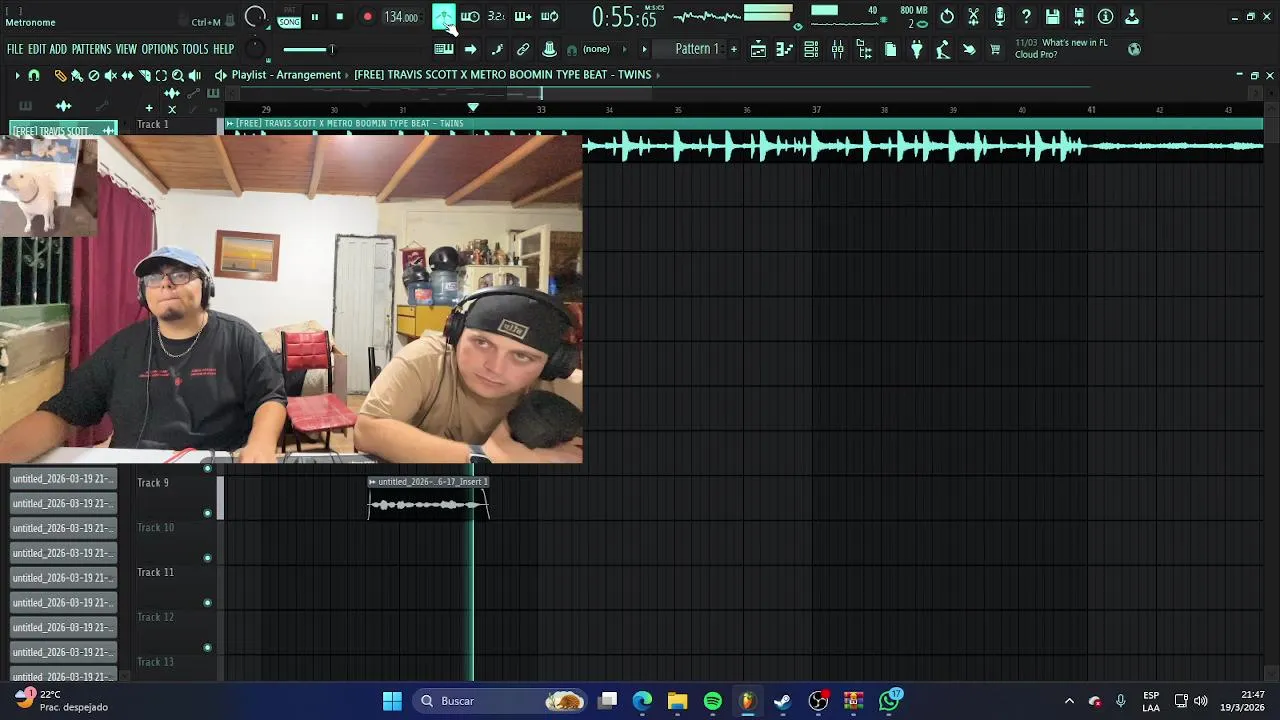This screenshot has height=720, width=1280.
Task: Save project with the floppy disk icon
Action: pos(1053,16)
